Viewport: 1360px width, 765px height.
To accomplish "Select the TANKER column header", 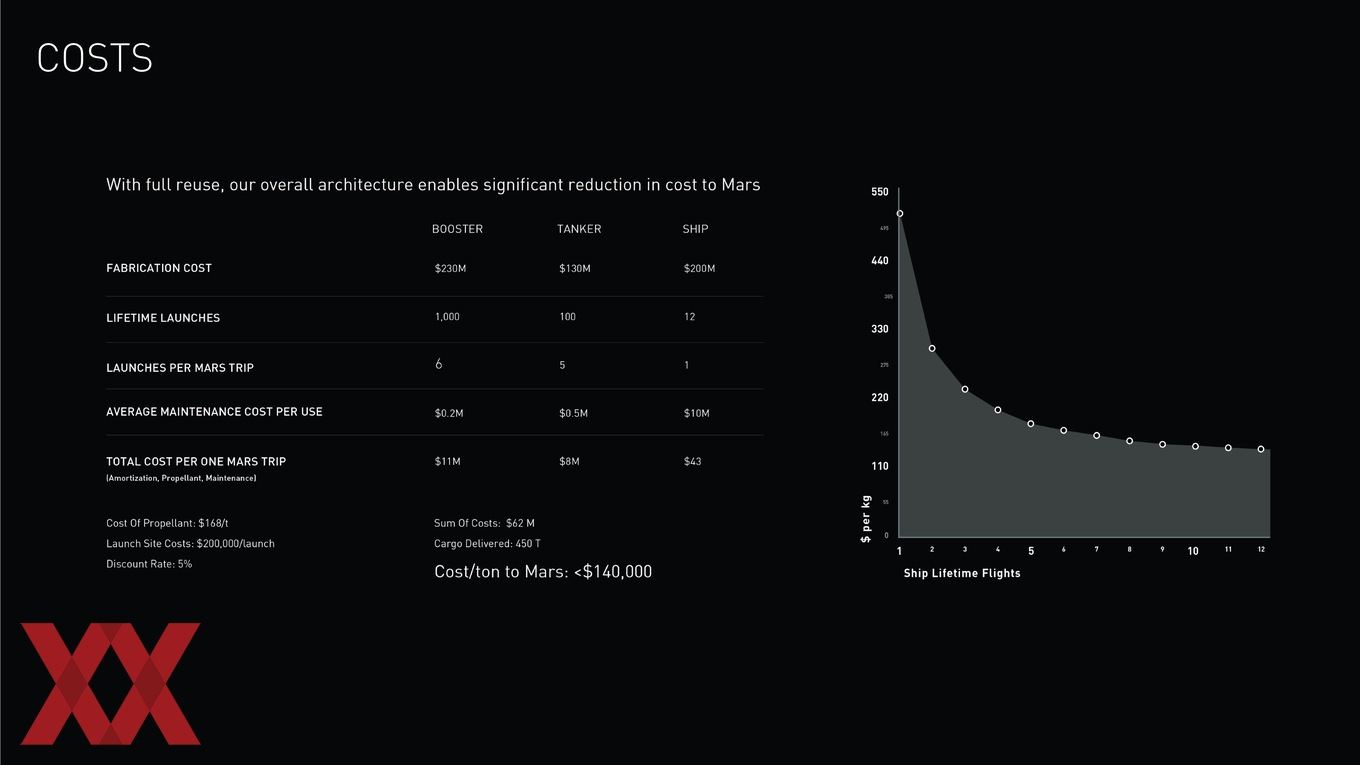I will point(579,229).
